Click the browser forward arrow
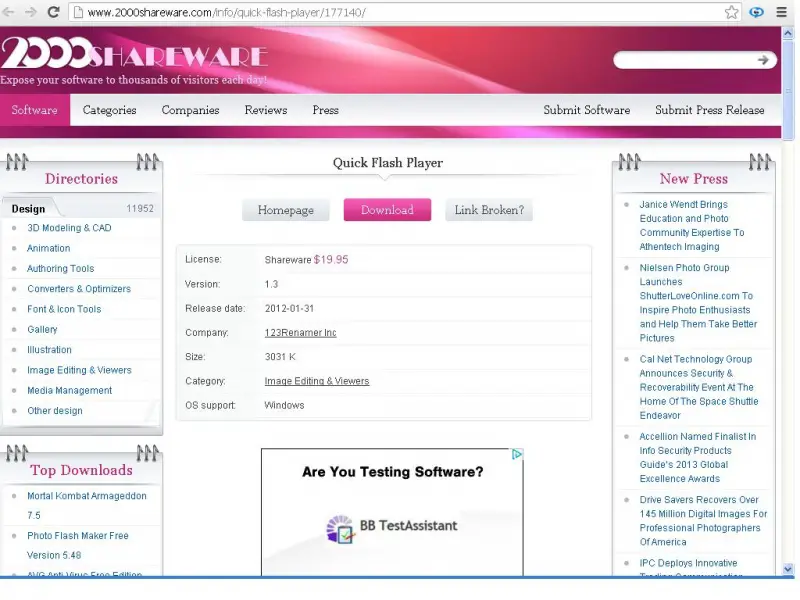 (31, 12)
